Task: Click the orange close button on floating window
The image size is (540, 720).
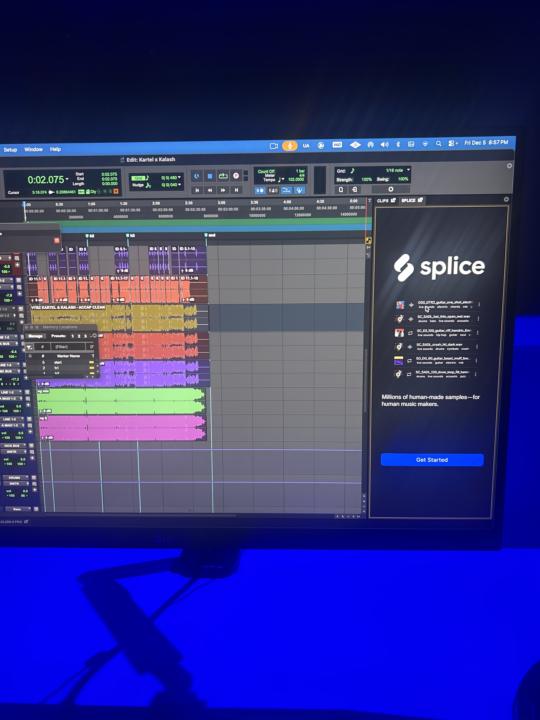Action: (x=57, y=240)
